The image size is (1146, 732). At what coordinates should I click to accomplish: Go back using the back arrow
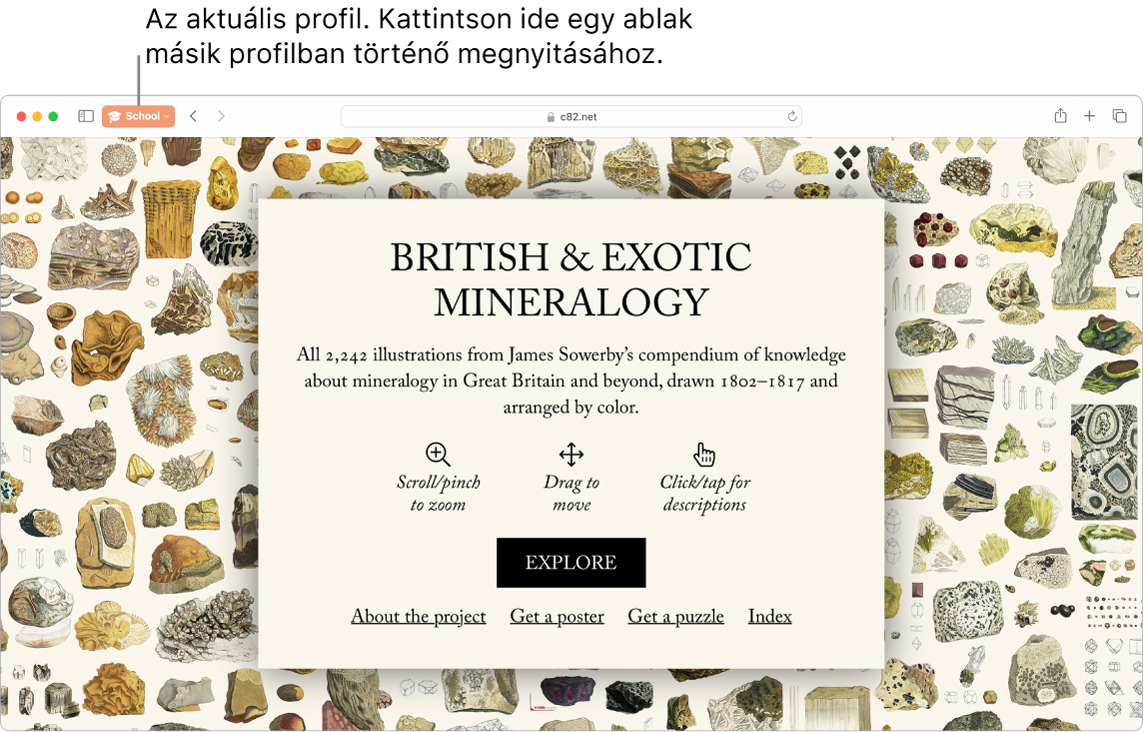tap(193, 115)
